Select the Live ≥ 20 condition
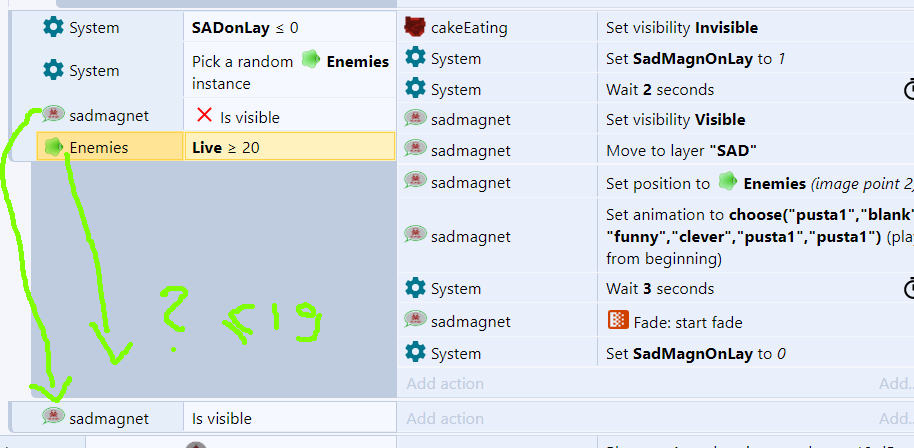Screen dimensions: 914x448 [x=290, y=147]
